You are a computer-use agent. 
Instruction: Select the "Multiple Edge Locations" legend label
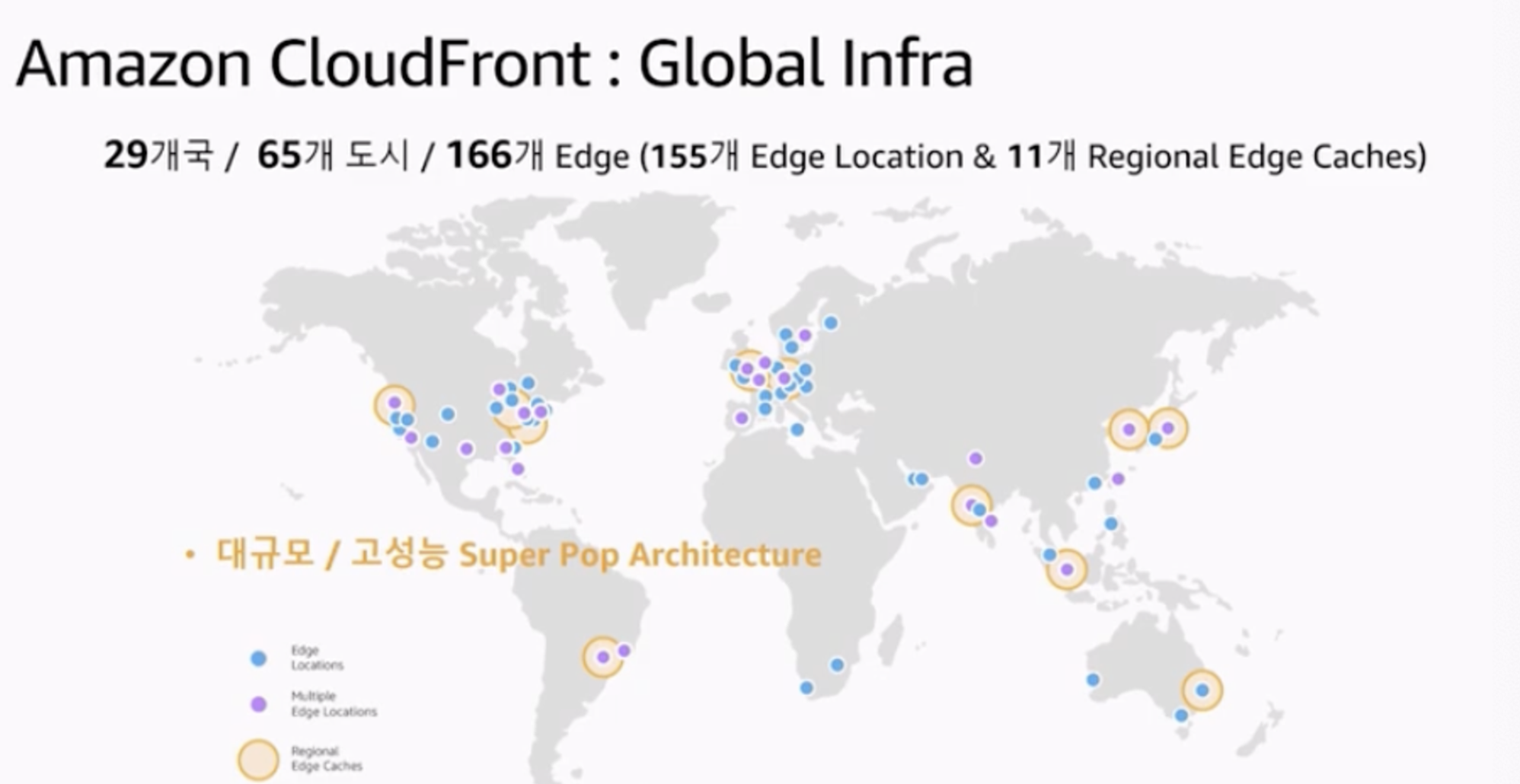(334, 704)
